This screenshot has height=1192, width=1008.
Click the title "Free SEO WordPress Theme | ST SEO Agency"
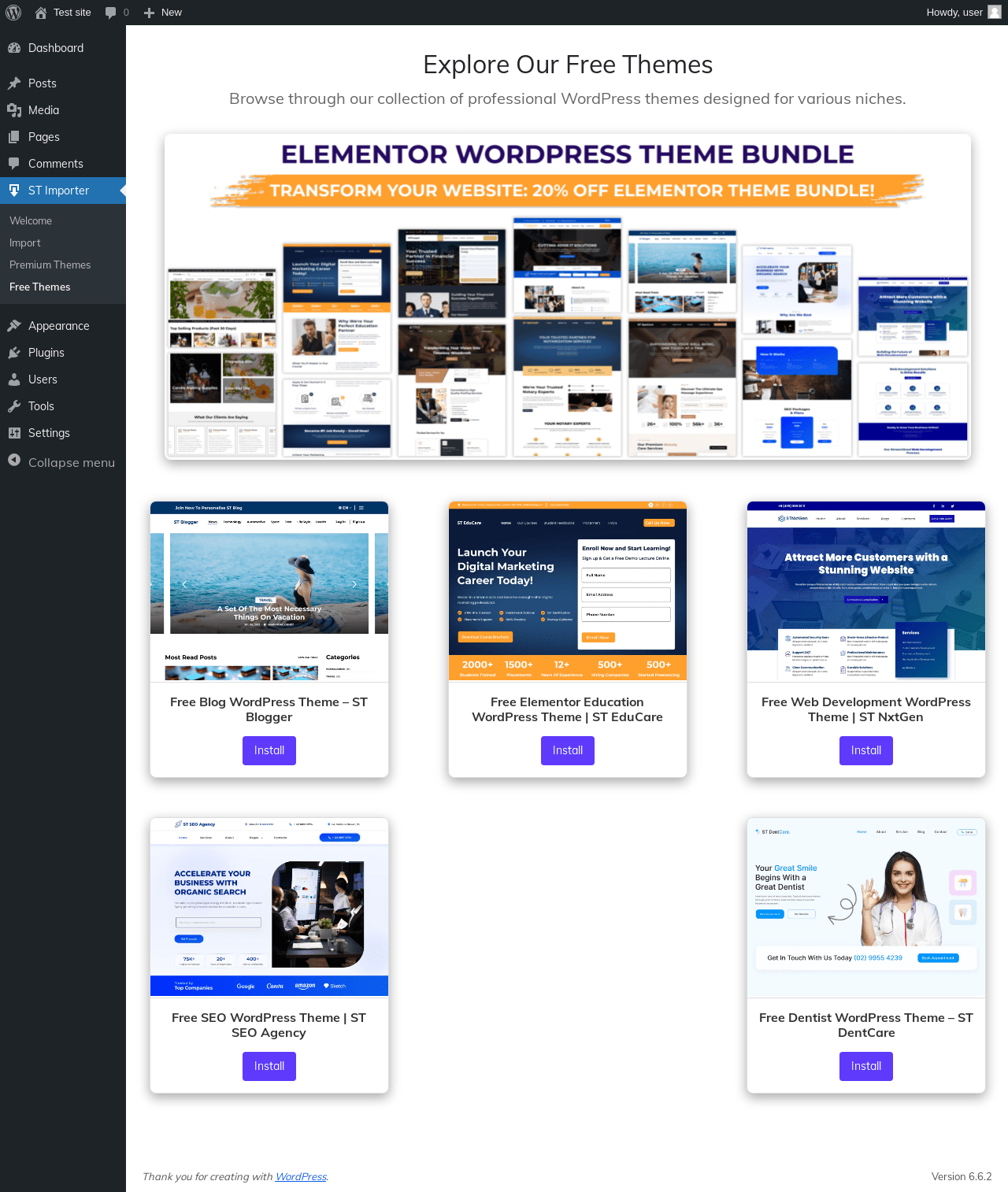pos(269,1025)
